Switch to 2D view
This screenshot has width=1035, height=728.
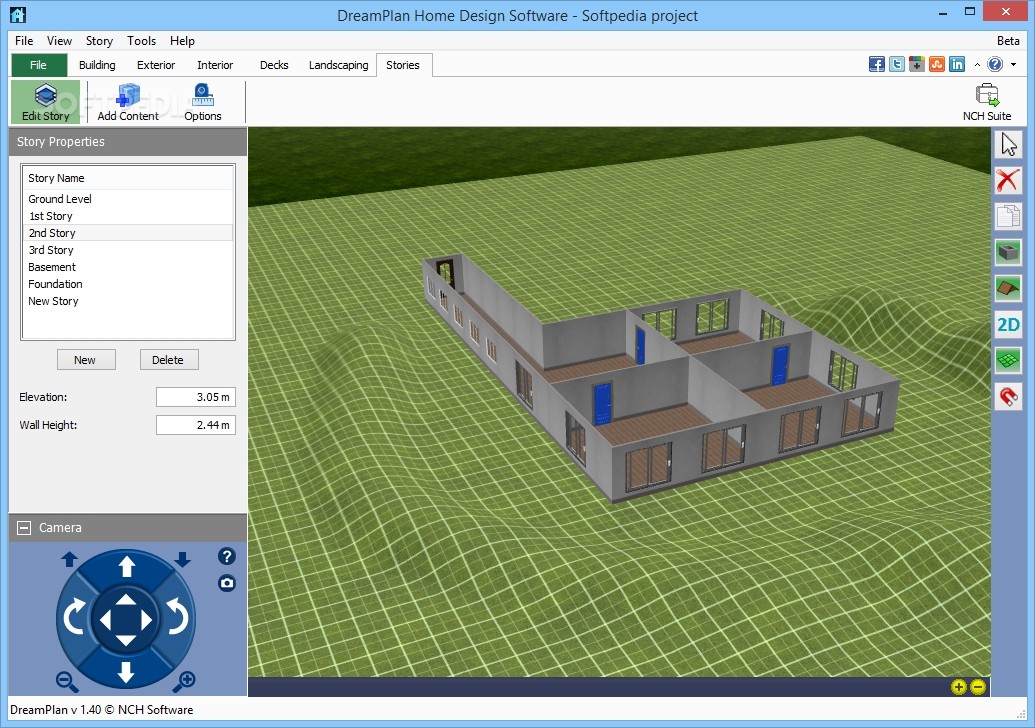(x=1008, y=324)
